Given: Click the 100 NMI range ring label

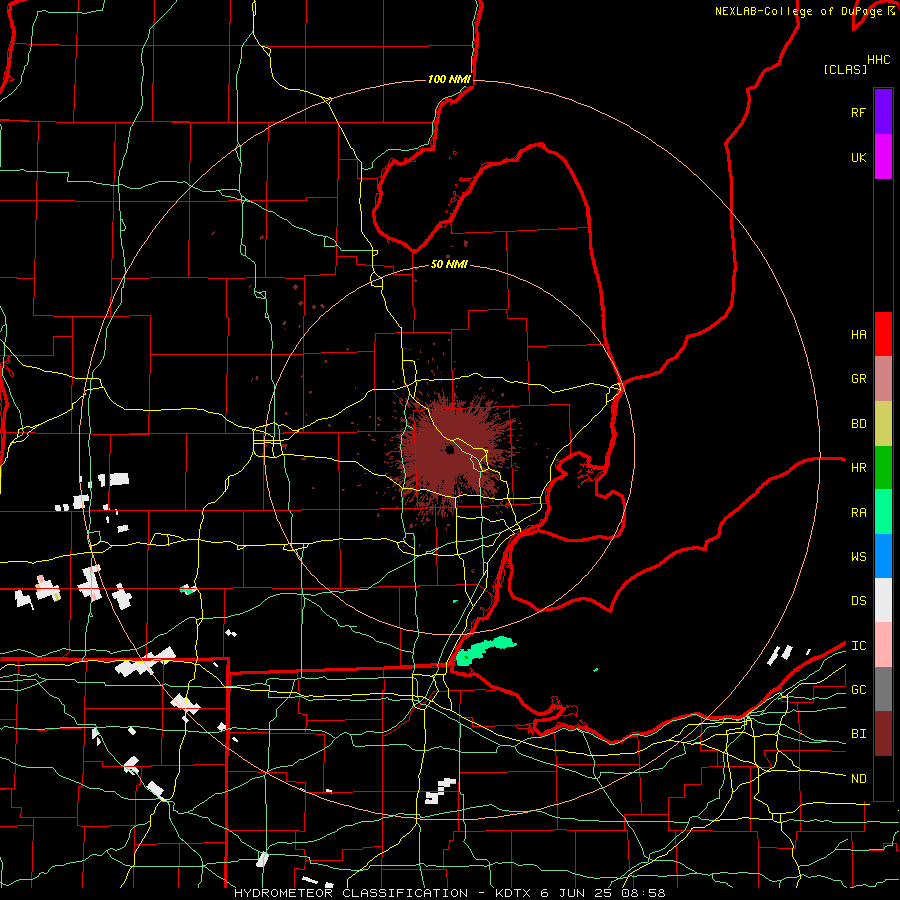Looking at the screenshot, I should (x=449, y=79).
